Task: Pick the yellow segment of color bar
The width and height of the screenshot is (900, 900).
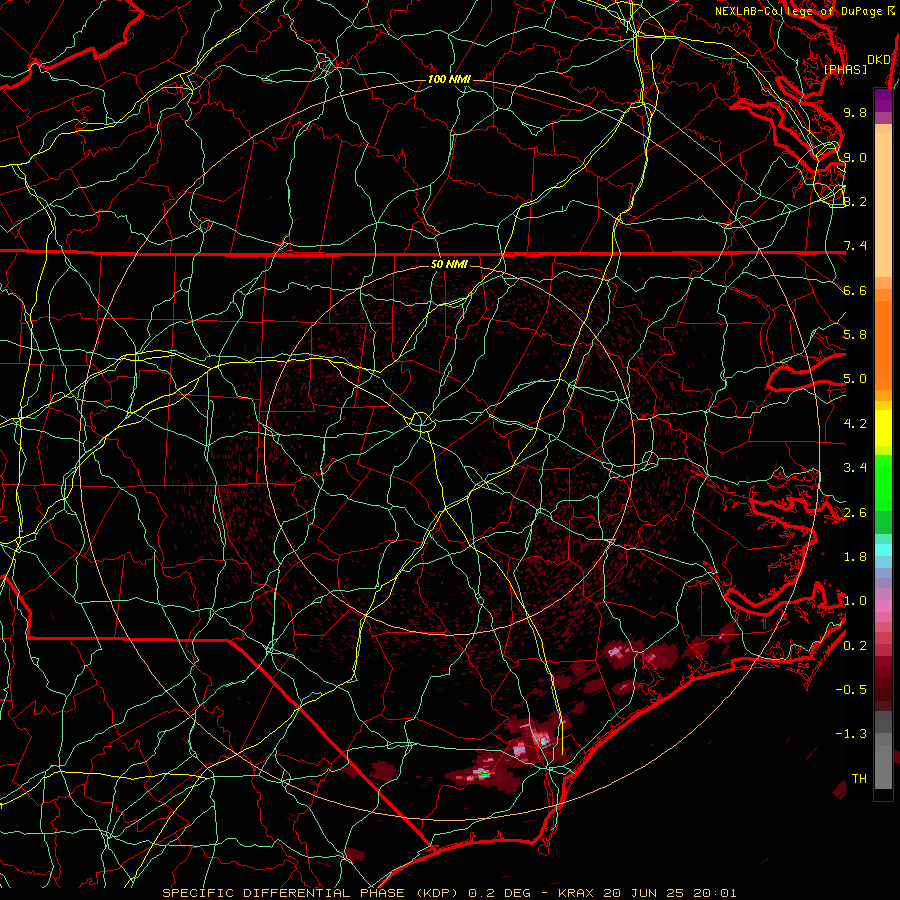Action: [x=883, y=428]
